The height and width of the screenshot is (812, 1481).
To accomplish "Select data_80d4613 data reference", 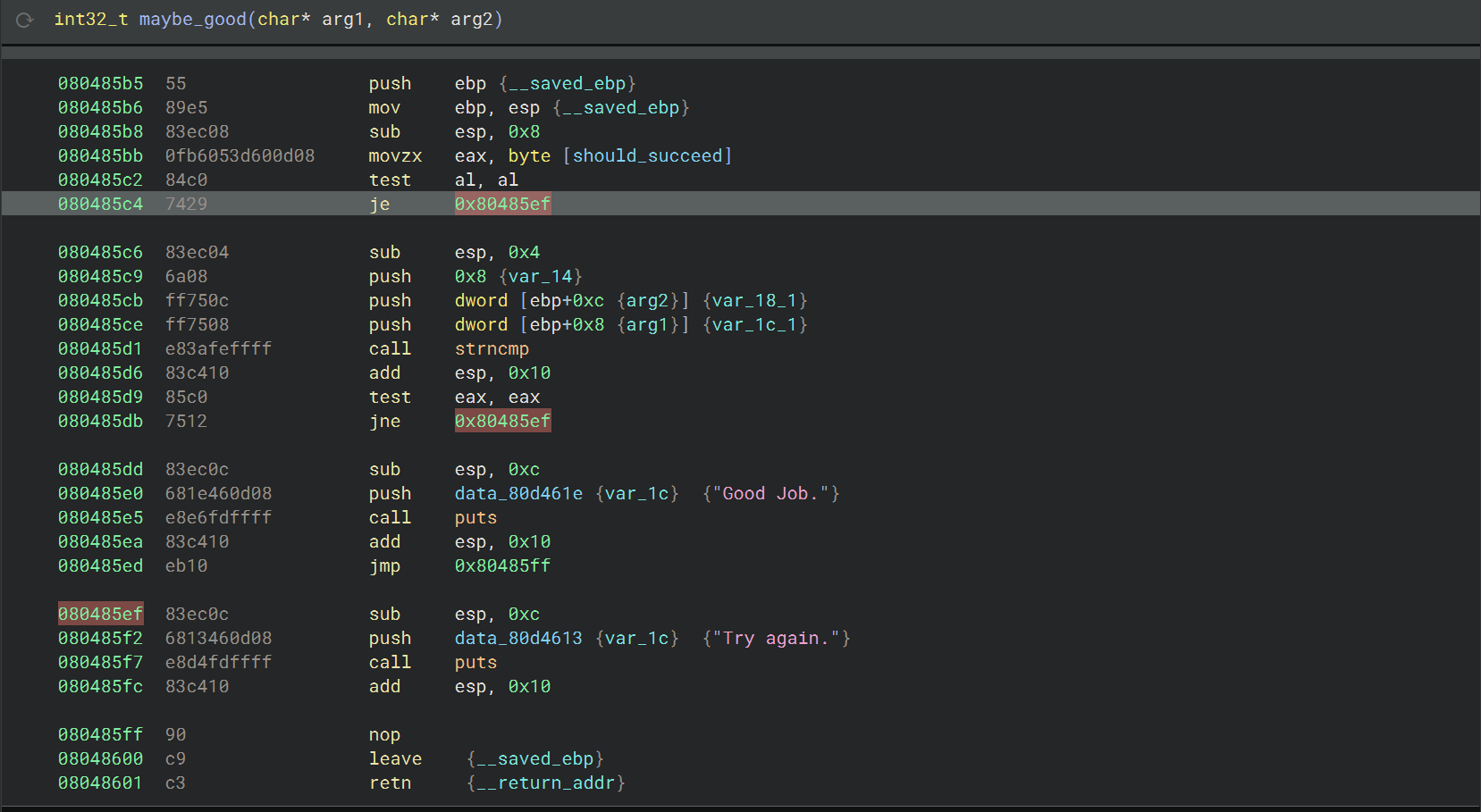I will pyautogui.click(x=518, y=638).
